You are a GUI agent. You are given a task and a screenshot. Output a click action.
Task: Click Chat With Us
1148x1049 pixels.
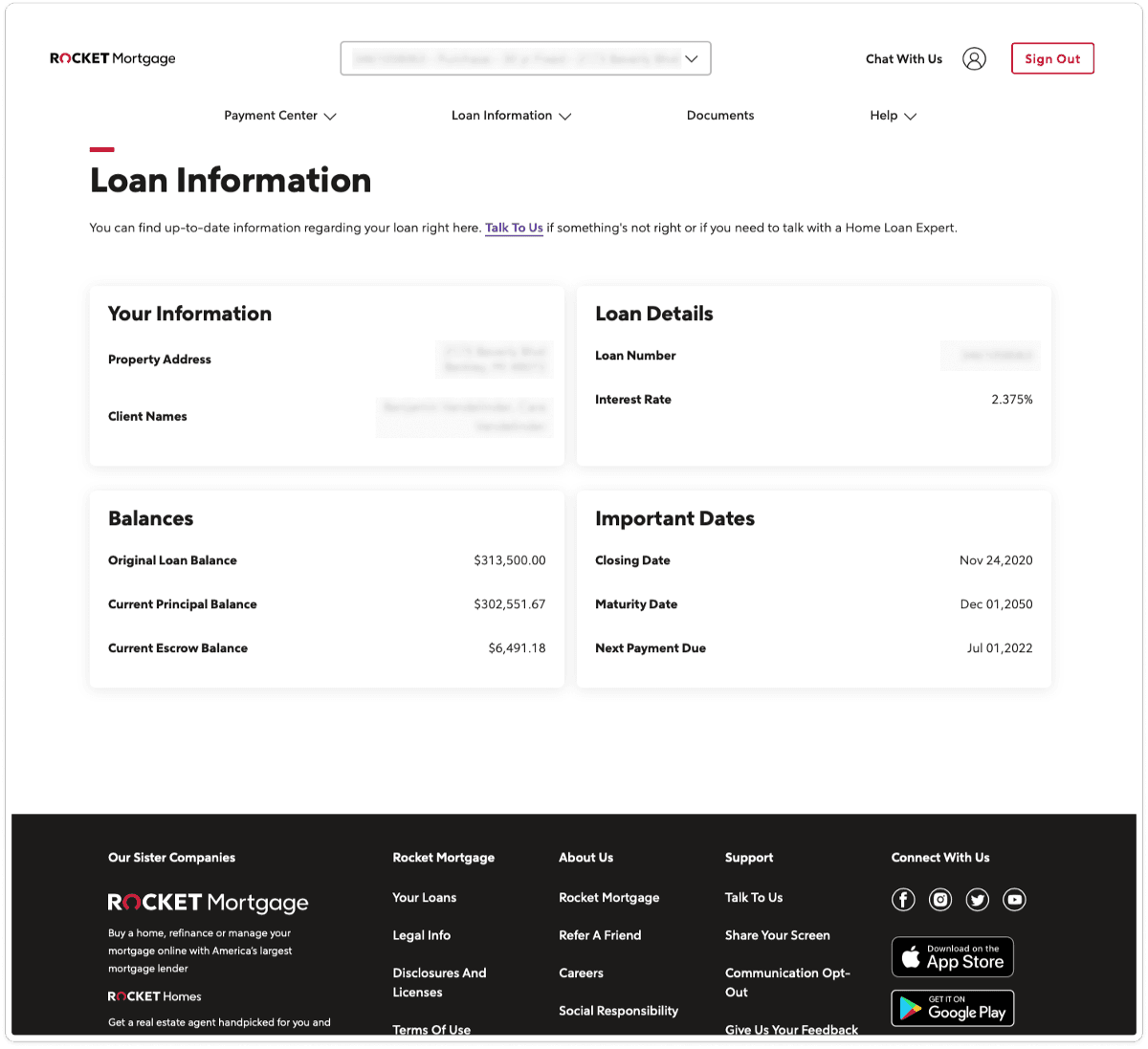[904, 59]
